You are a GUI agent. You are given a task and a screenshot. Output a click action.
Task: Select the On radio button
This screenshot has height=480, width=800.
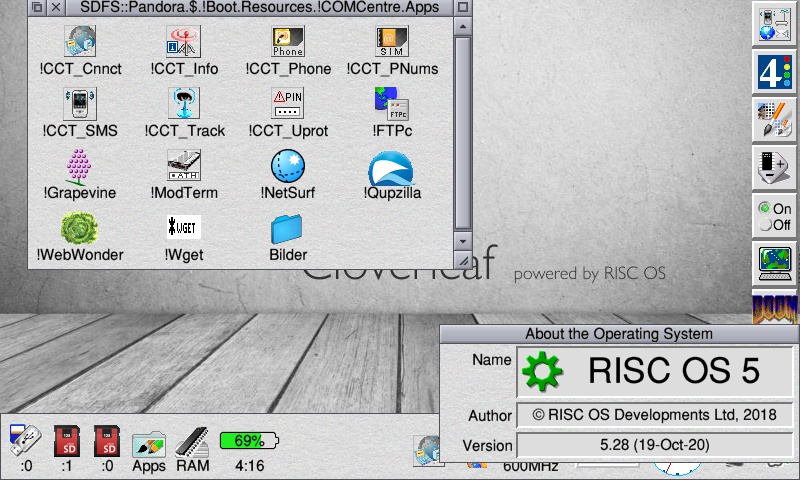tap(766, 208)
